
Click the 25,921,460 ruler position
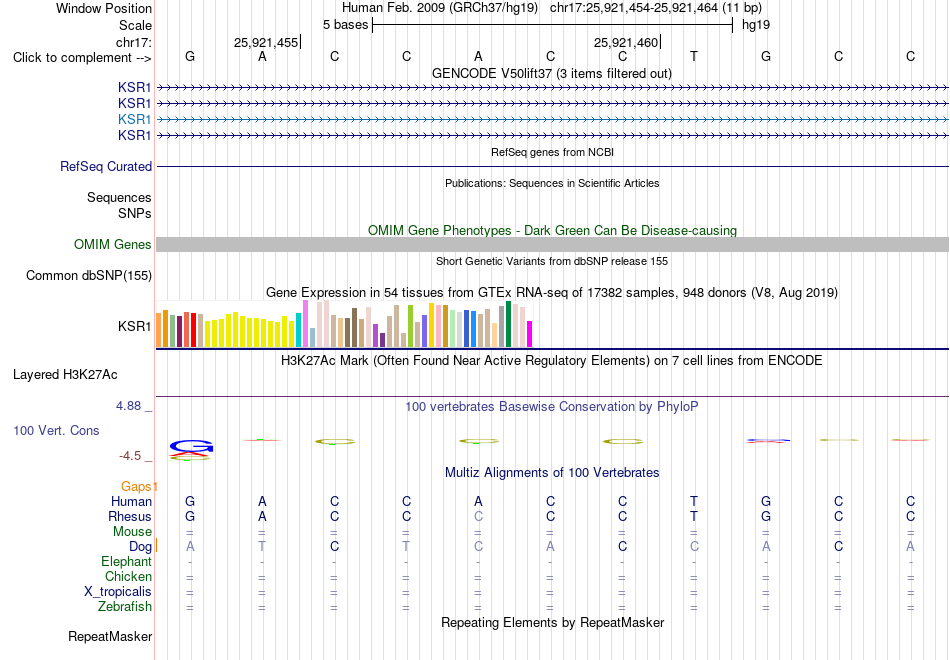point(626,42)
